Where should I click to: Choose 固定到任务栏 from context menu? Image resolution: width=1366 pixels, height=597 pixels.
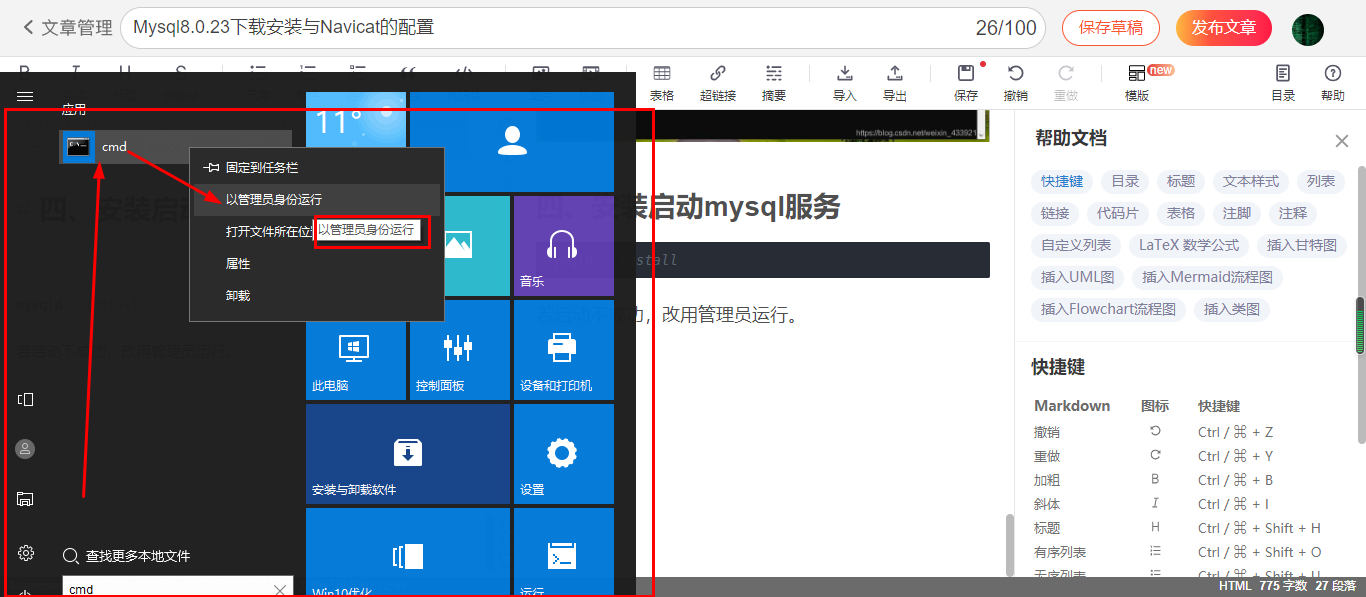[316, 167]
